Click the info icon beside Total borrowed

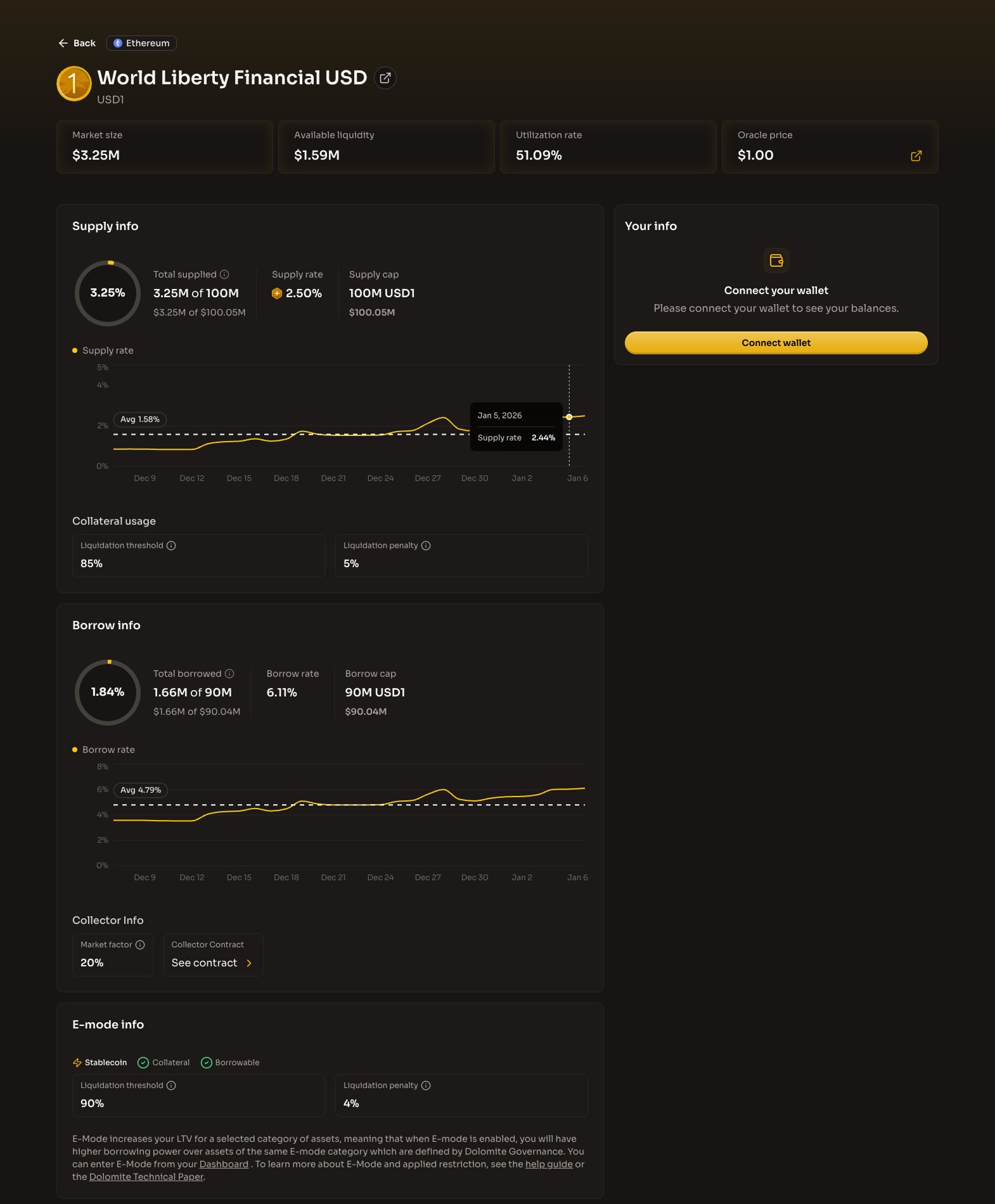[229, 674]
